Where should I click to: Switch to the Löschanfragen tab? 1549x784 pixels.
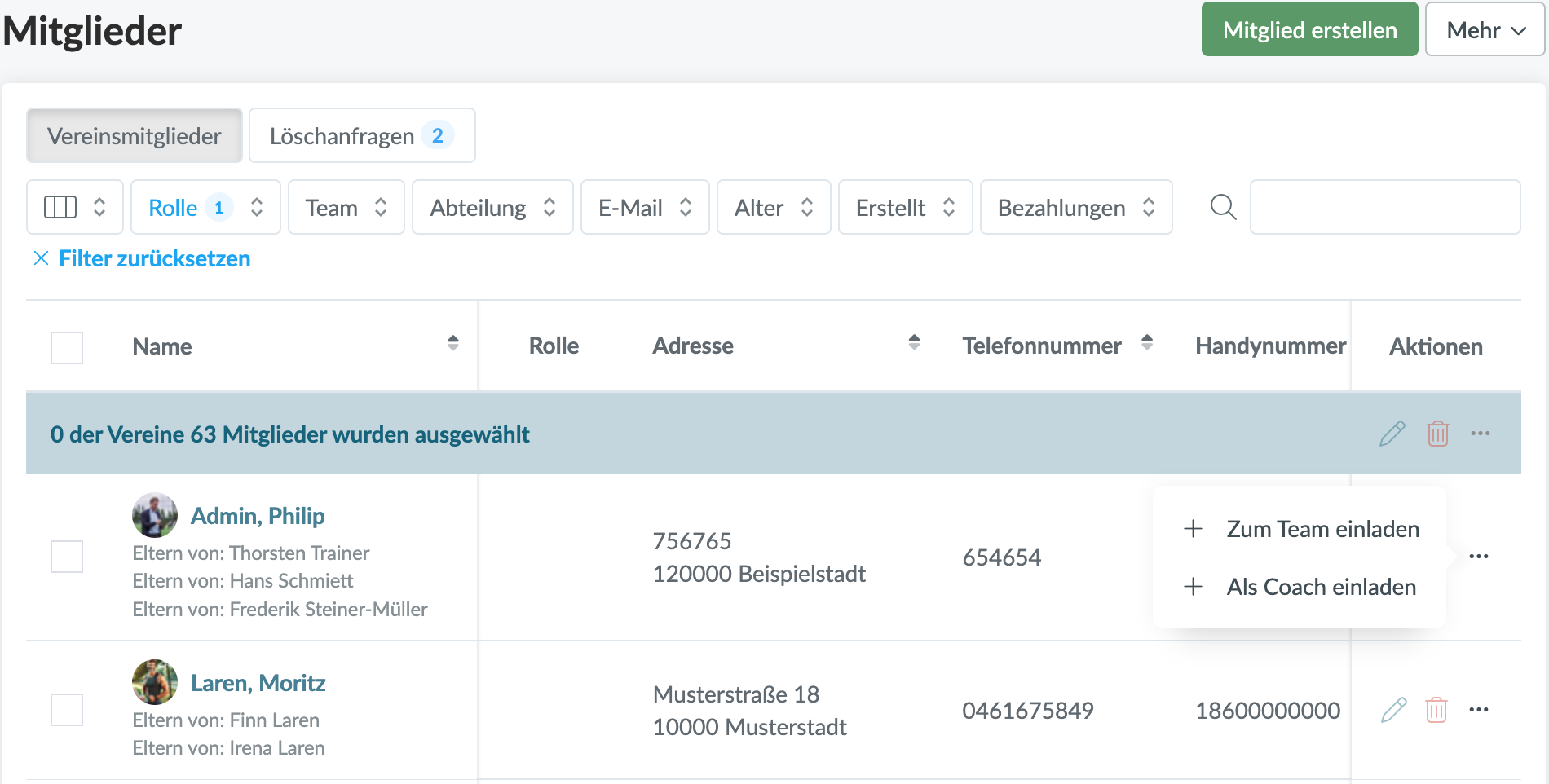[361, 136]
